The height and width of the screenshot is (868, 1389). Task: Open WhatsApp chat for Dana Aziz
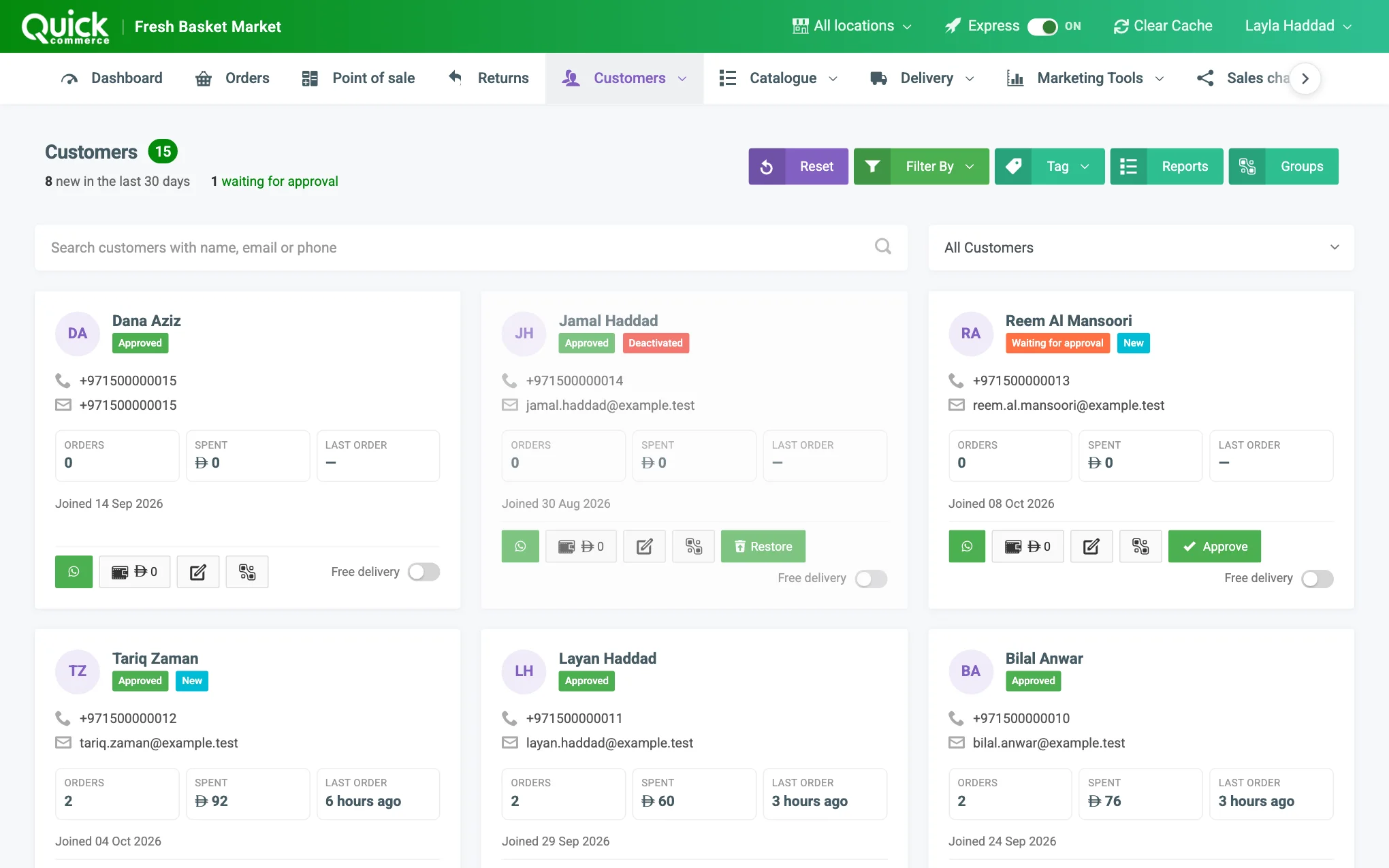click(74, 572)
